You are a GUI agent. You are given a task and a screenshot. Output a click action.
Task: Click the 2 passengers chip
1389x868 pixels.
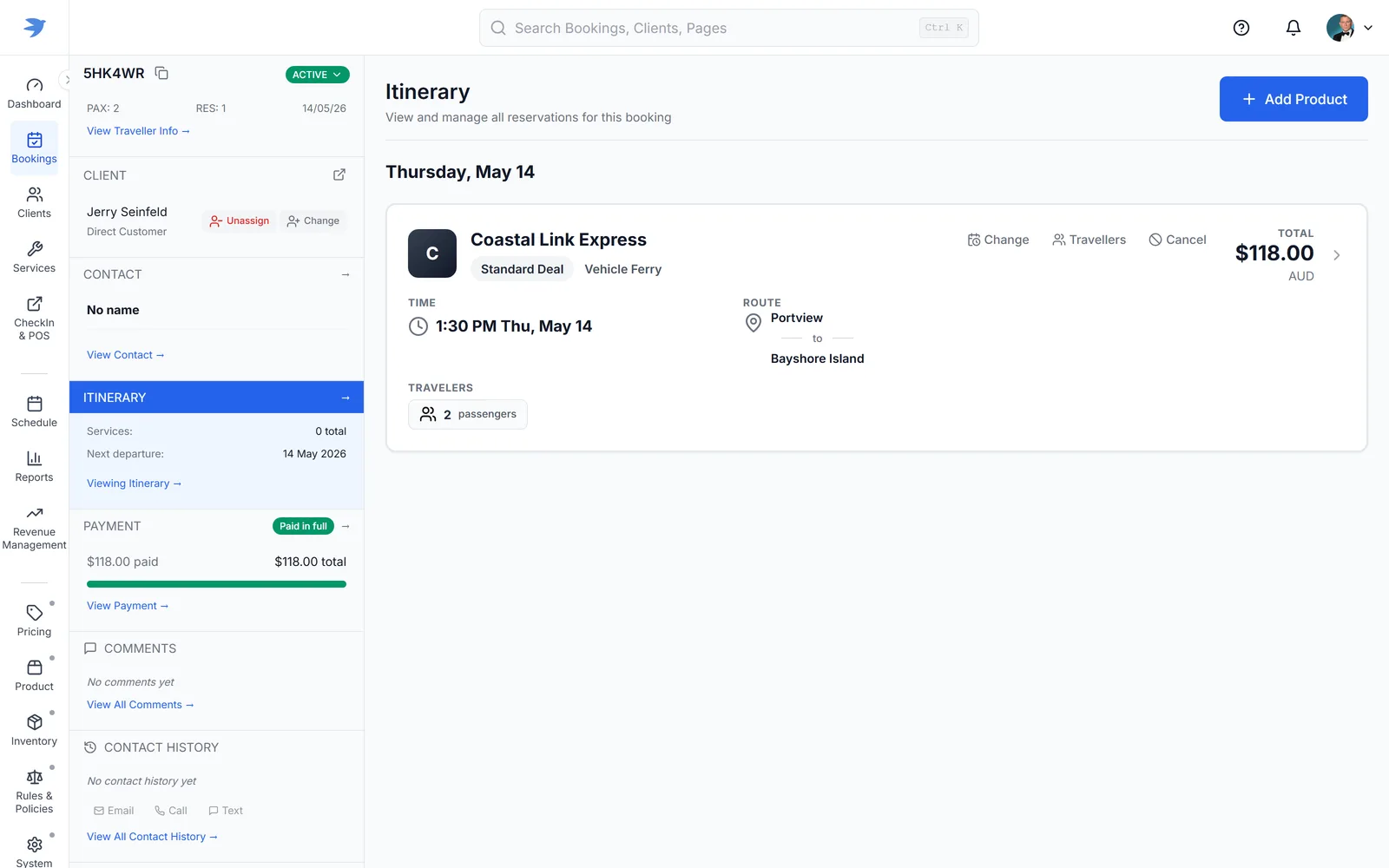pyautogui.click(x=468, y=414)
